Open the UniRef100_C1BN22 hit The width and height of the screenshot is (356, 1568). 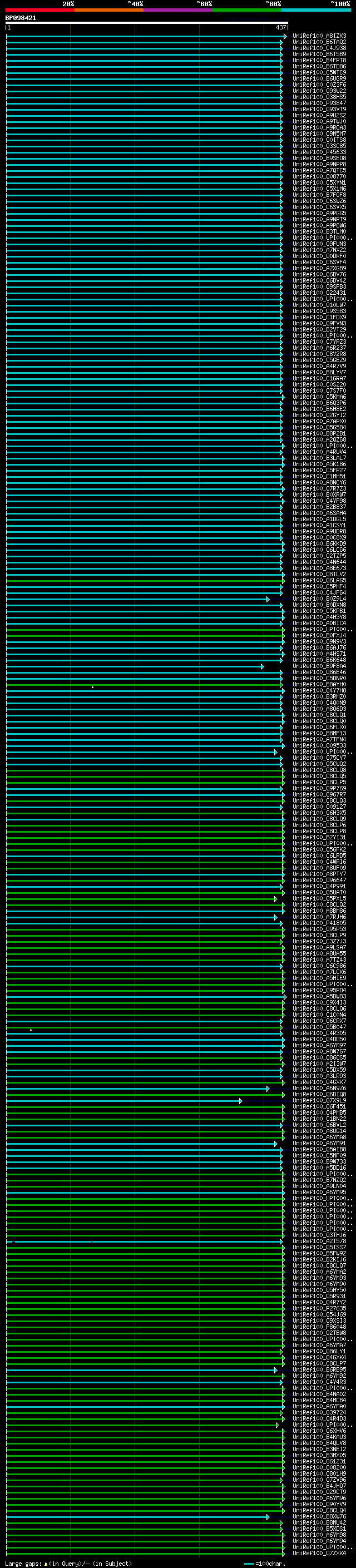tap(319, 1119)
